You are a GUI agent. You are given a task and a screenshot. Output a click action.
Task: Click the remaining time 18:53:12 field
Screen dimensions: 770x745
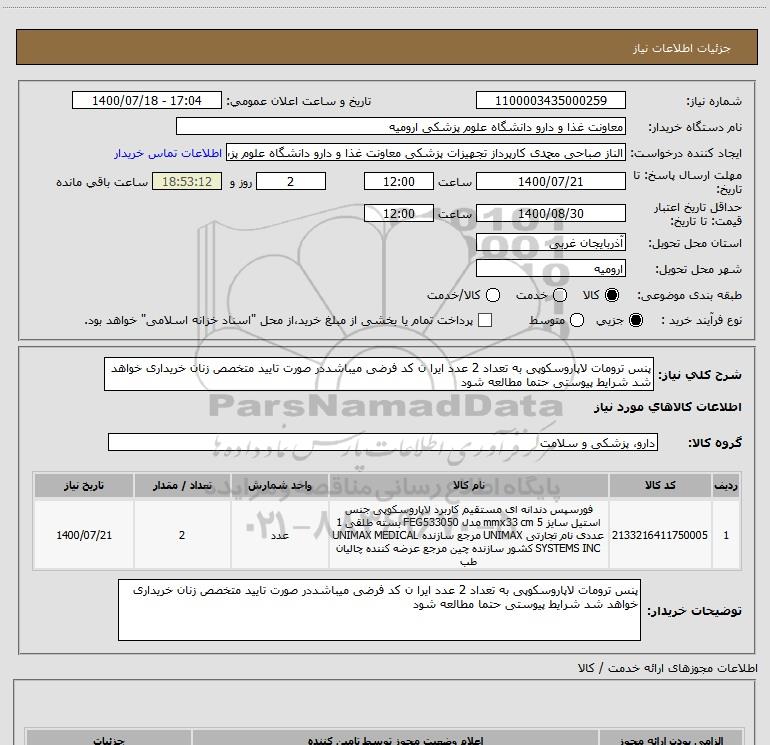click(187, 182)
